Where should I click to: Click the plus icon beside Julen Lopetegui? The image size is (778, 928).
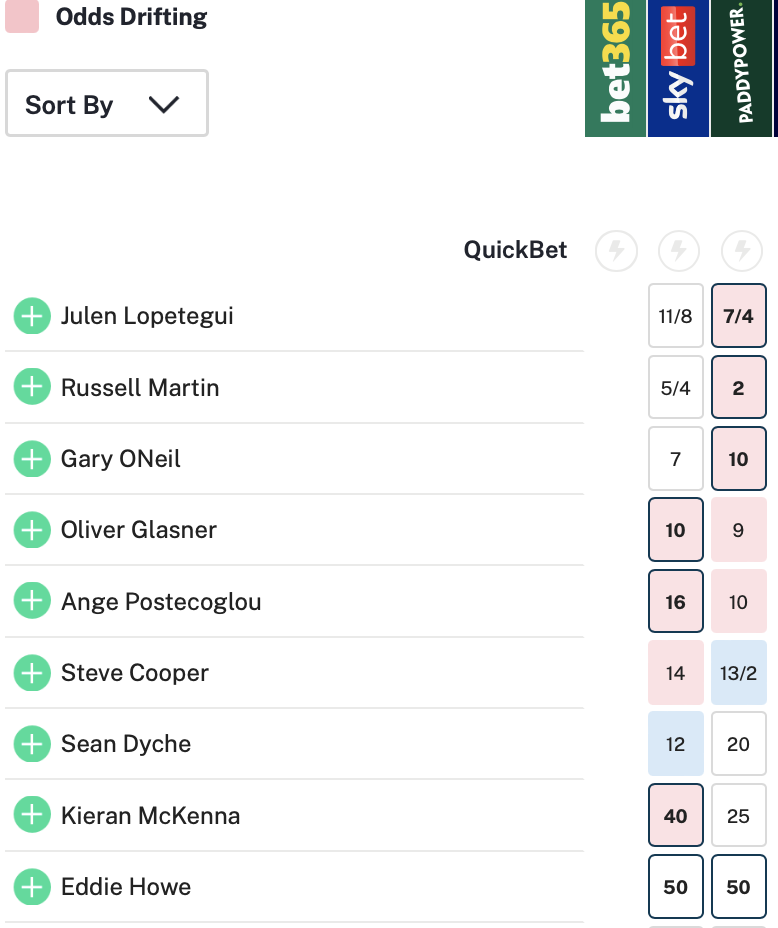[32, 316]
